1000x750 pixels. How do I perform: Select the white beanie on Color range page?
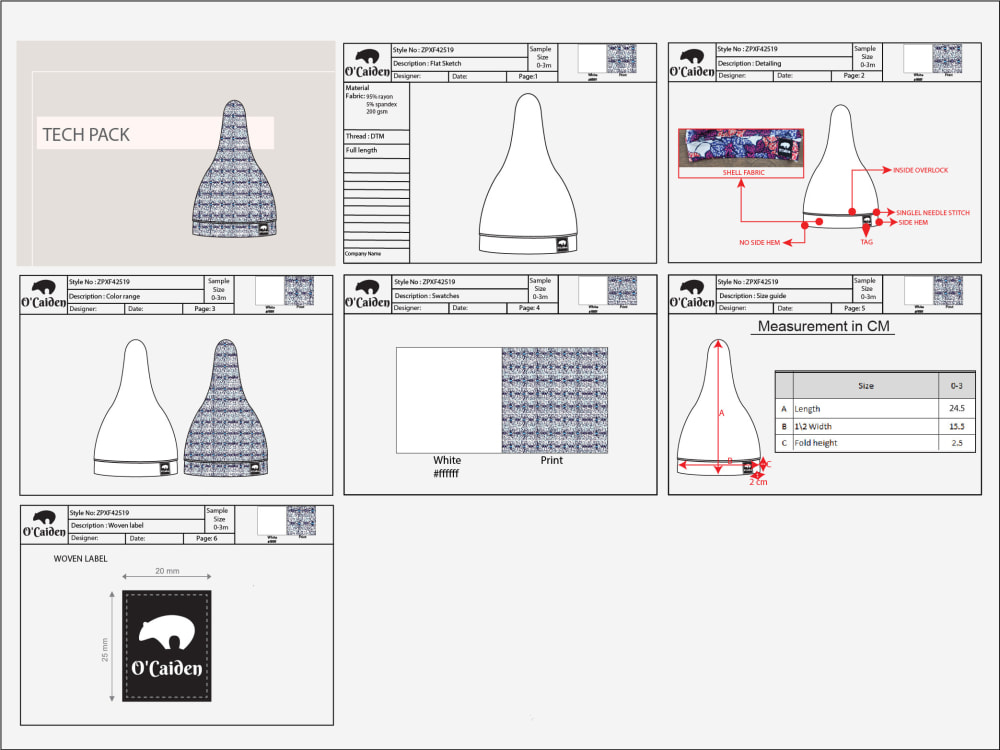coord(136,408)
